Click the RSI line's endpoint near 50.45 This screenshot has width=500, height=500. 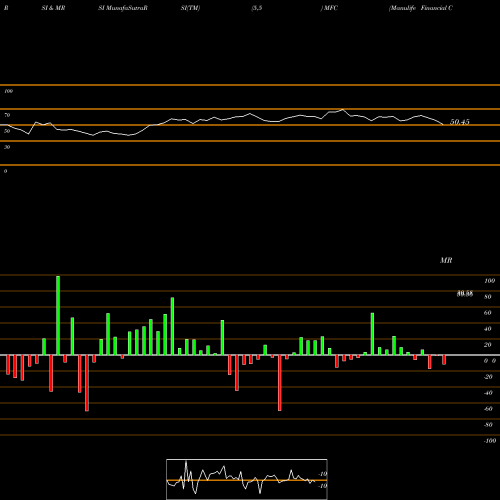coord(443,125)
